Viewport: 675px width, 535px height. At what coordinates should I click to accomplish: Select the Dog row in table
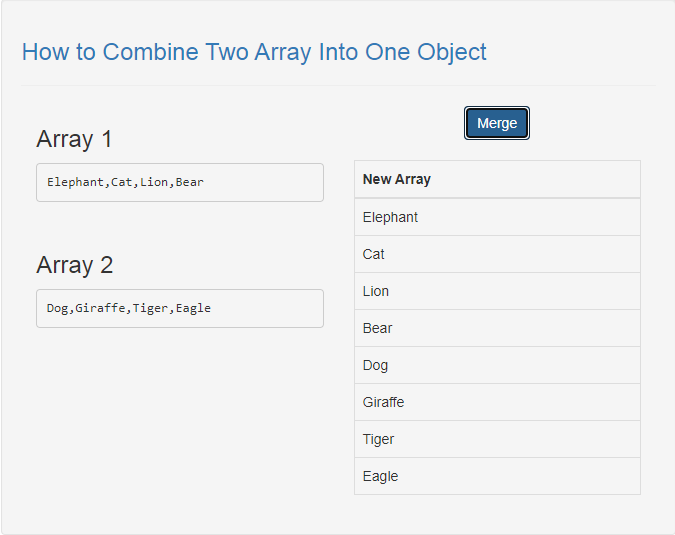point(497,365)
